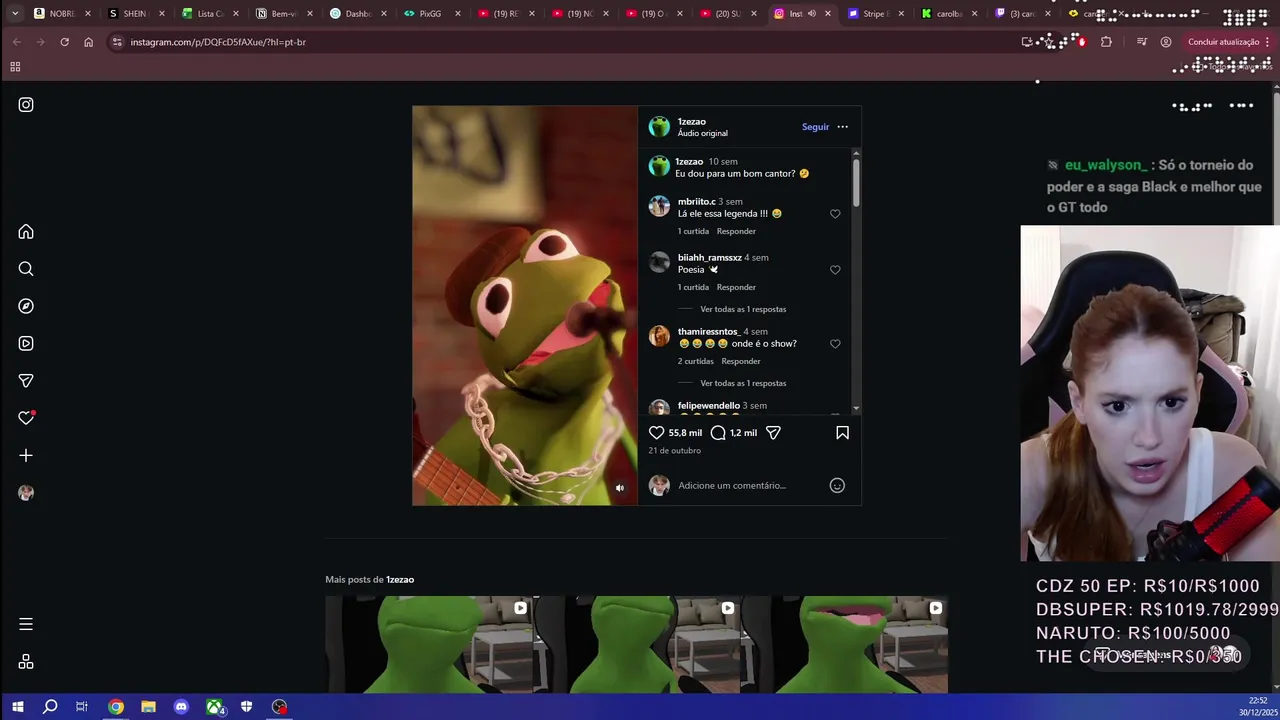Reply to mbriito.c's comment
This screenshot has width=1280, height=720.
(736, 231)
